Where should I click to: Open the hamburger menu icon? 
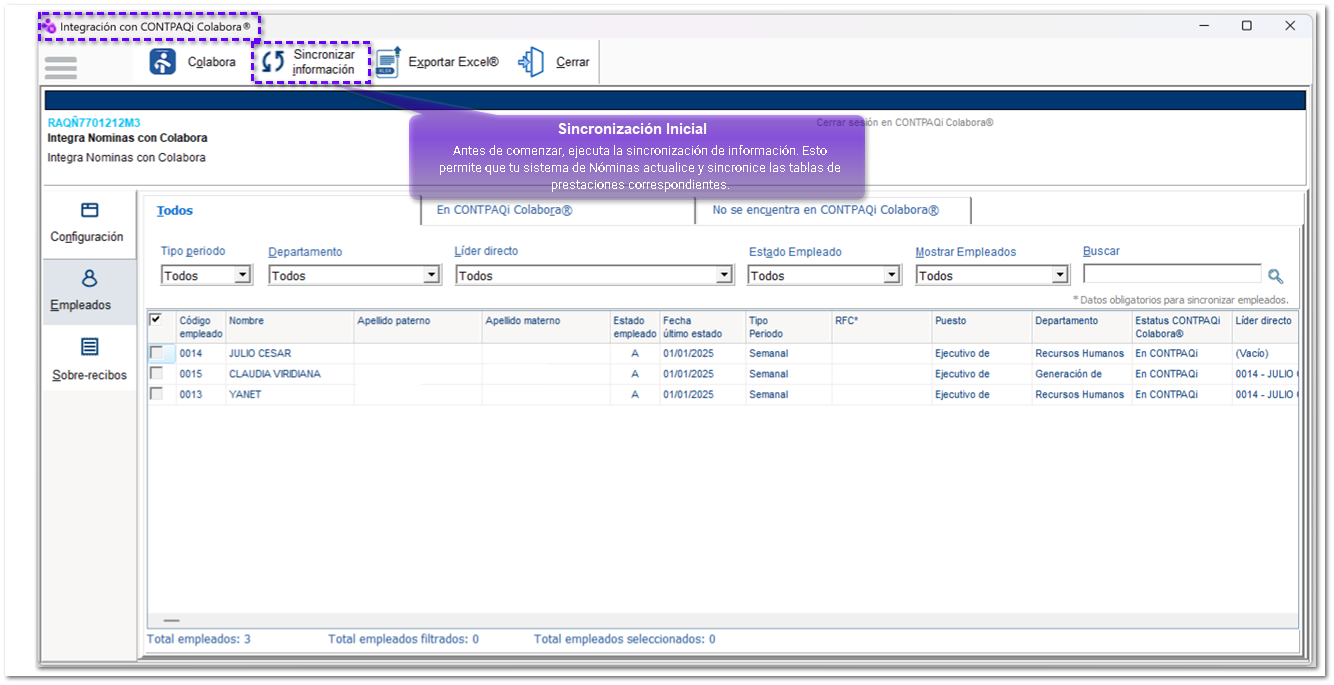click(x=61, y=67)
